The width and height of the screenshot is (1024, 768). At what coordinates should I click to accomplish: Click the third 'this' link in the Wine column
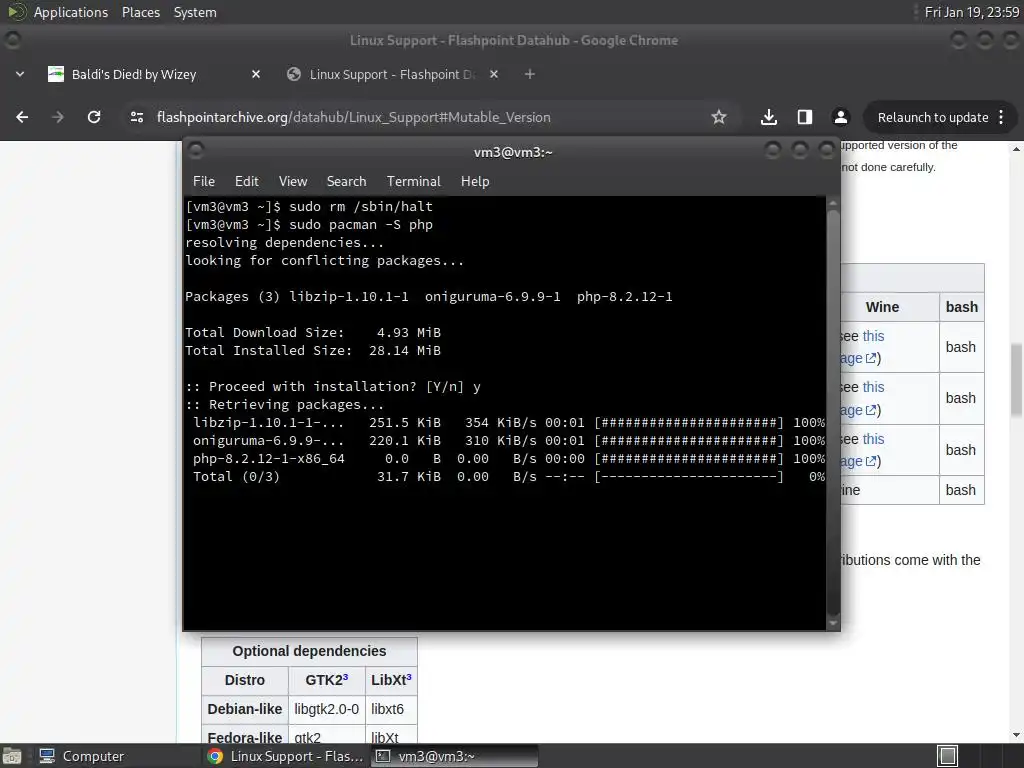pyautogui.click(x=873, y=439)
